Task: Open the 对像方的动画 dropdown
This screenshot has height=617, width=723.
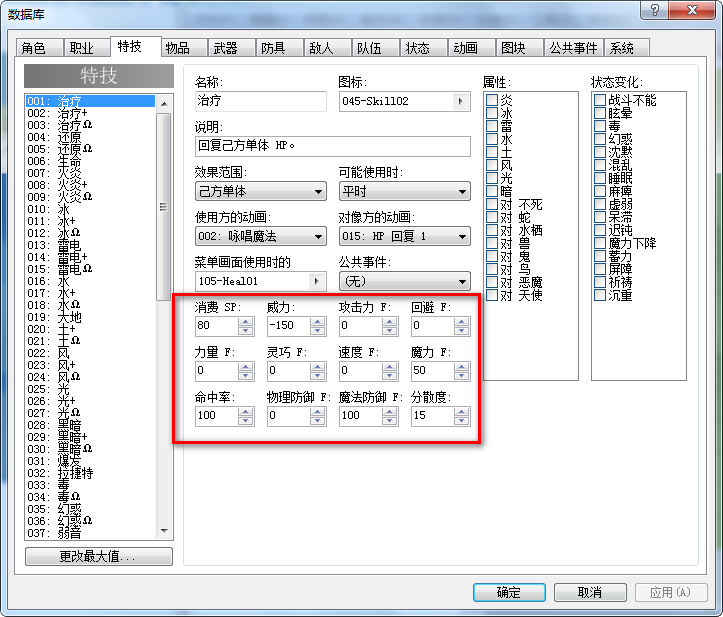Action: [x=404, y=237]
